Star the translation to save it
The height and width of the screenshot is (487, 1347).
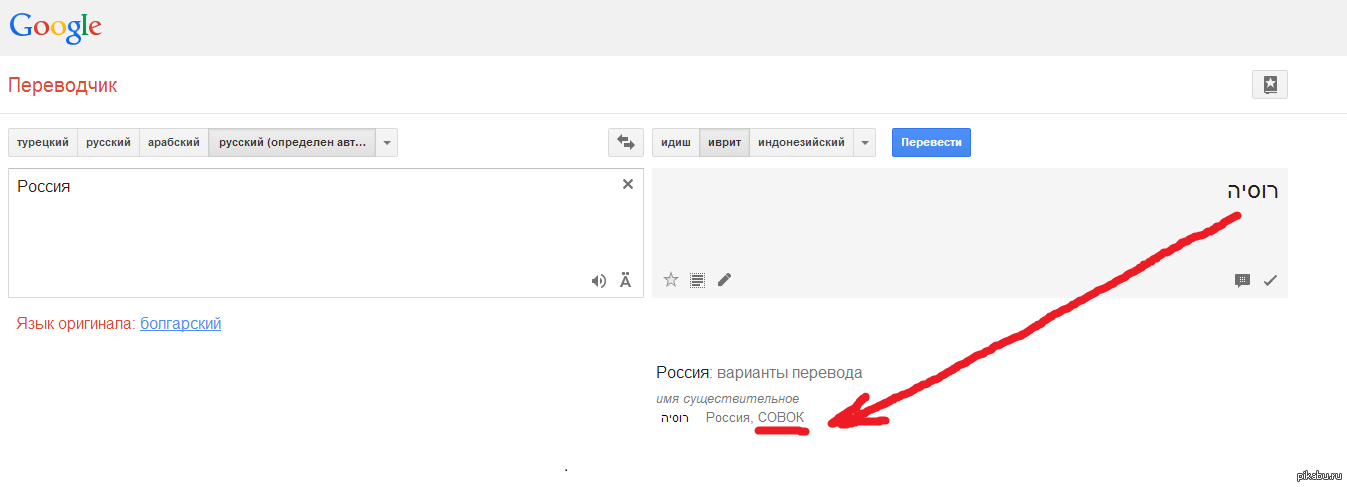(671, 280)
